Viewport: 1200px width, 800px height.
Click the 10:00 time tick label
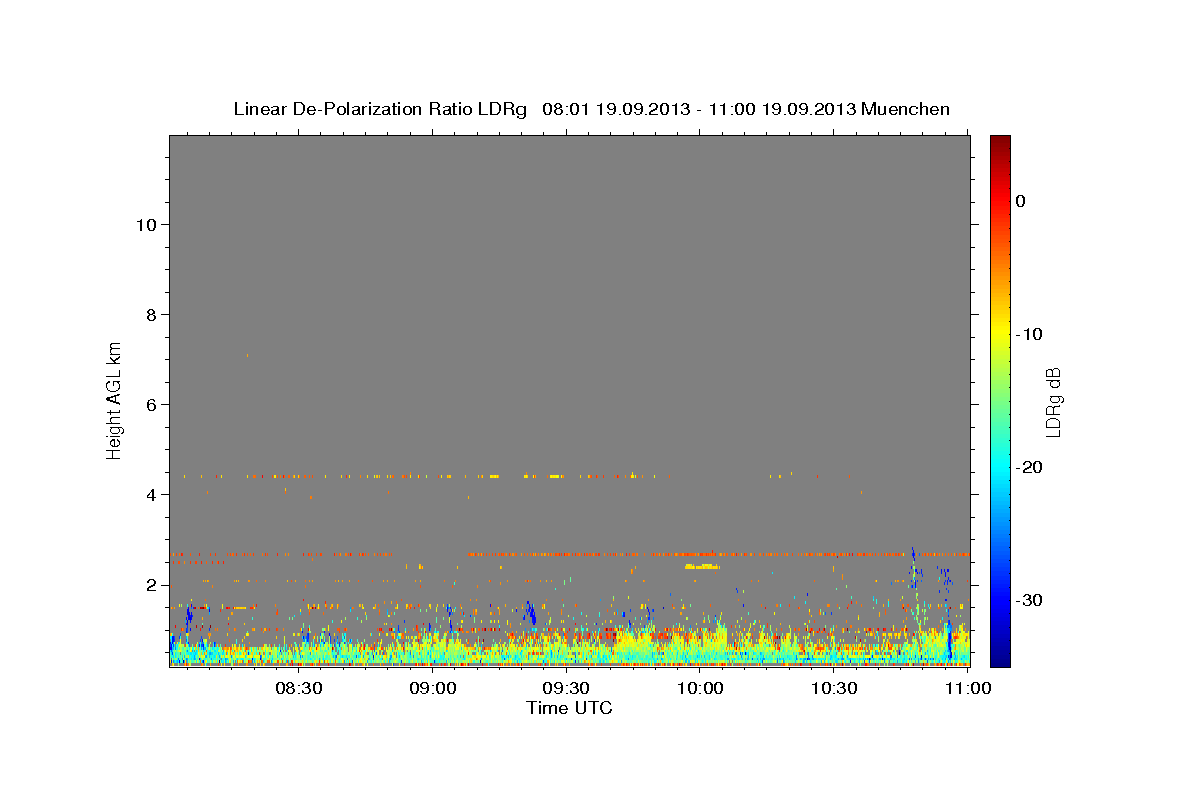[x=700, y=688]
